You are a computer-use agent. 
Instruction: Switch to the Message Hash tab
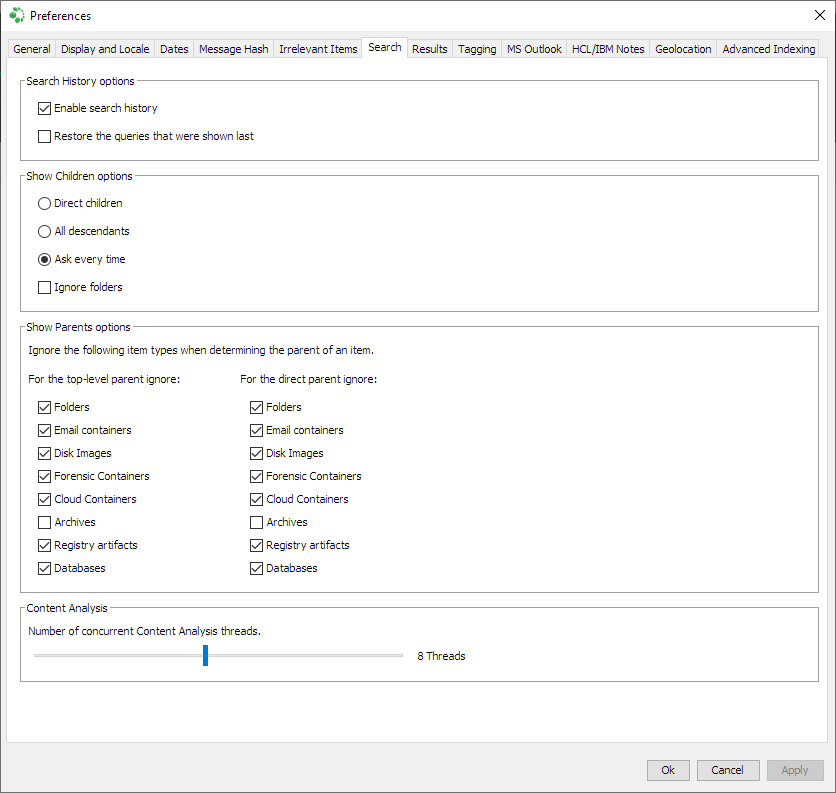(x=233, y=48)
